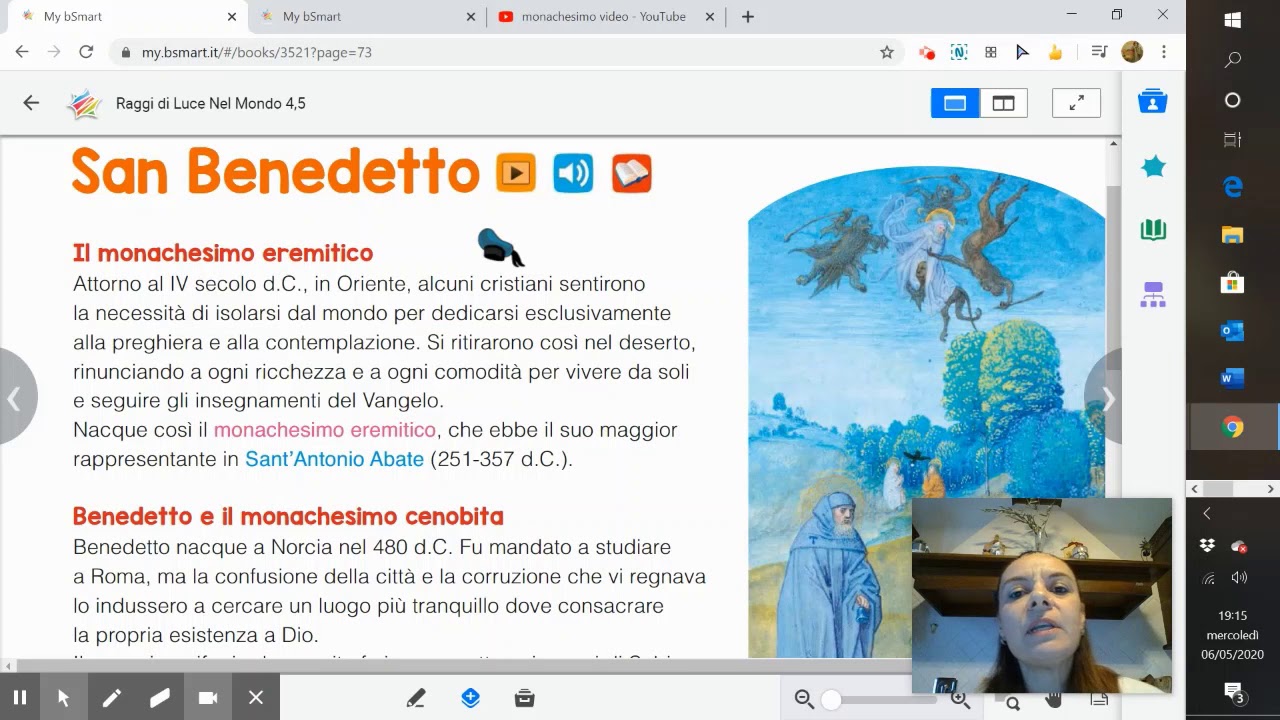The width and height of the screenshot is (1280, 720).
Task: Open the red book resource icon
Action: pyautogui.click(x=632, y=173)
